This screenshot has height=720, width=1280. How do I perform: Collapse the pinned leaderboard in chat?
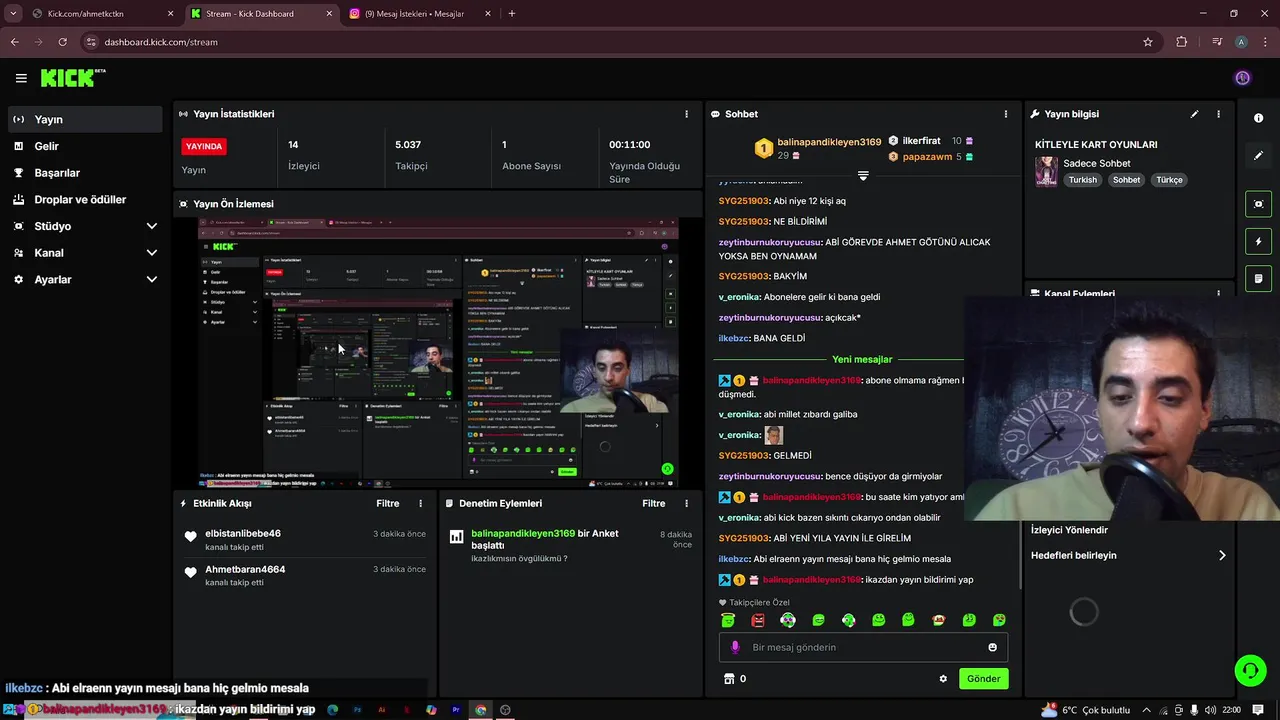click(863, 175)
